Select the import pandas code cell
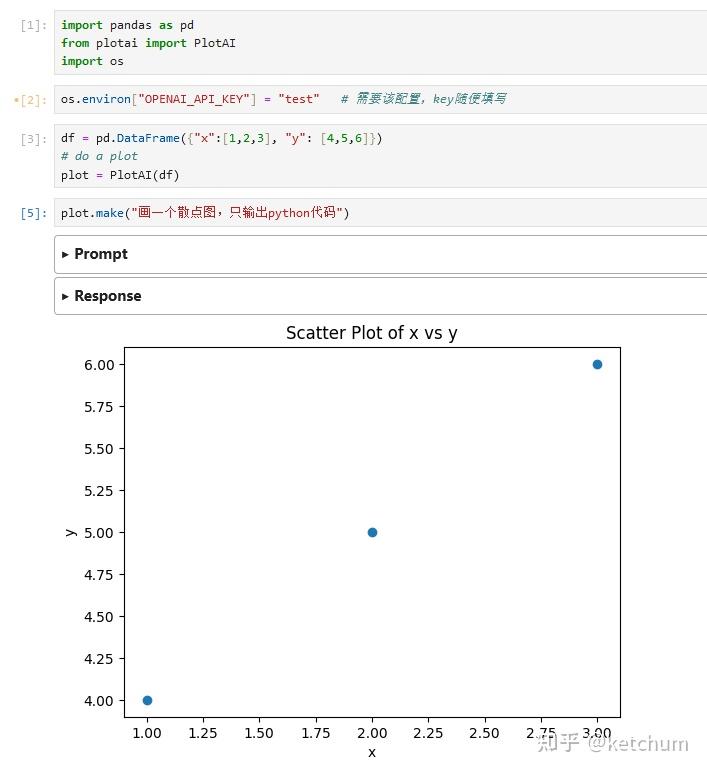Viewport: 707px width, 771px height. tap(381, 43)
